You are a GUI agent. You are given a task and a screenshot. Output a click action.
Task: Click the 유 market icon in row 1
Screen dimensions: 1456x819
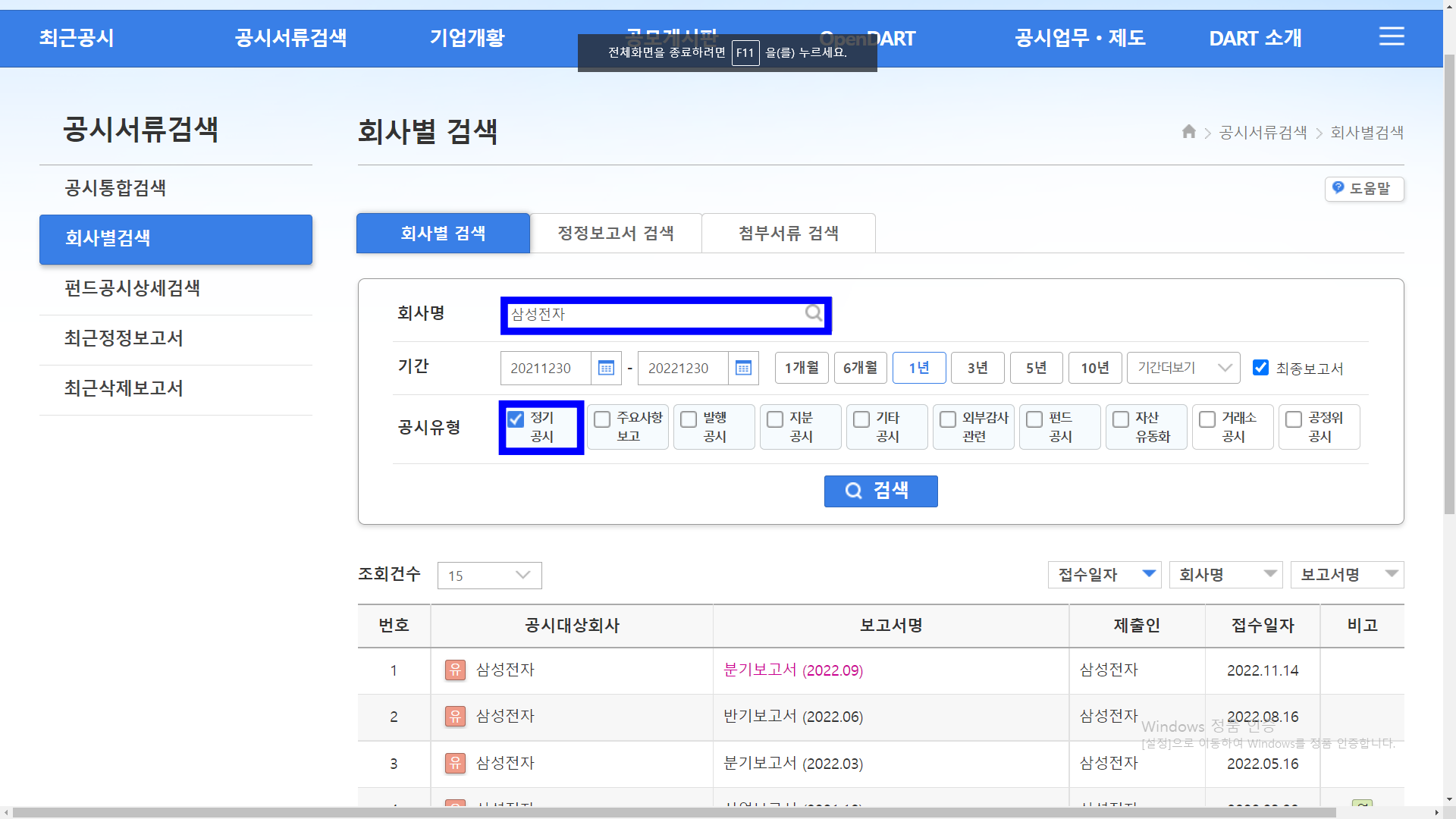[455, 670]
